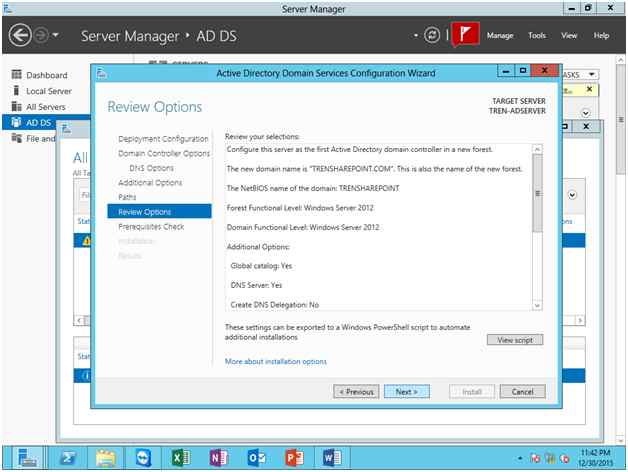Open the Manage menu
This screenshot has width=628, height=472.
(x=500, y=36)
